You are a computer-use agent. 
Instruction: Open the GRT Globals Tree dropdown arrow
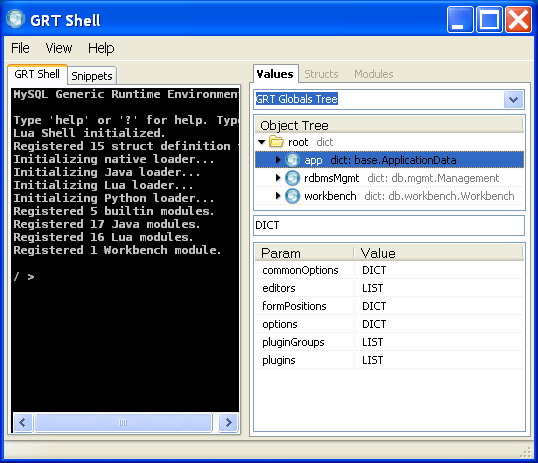pos(513,100)
